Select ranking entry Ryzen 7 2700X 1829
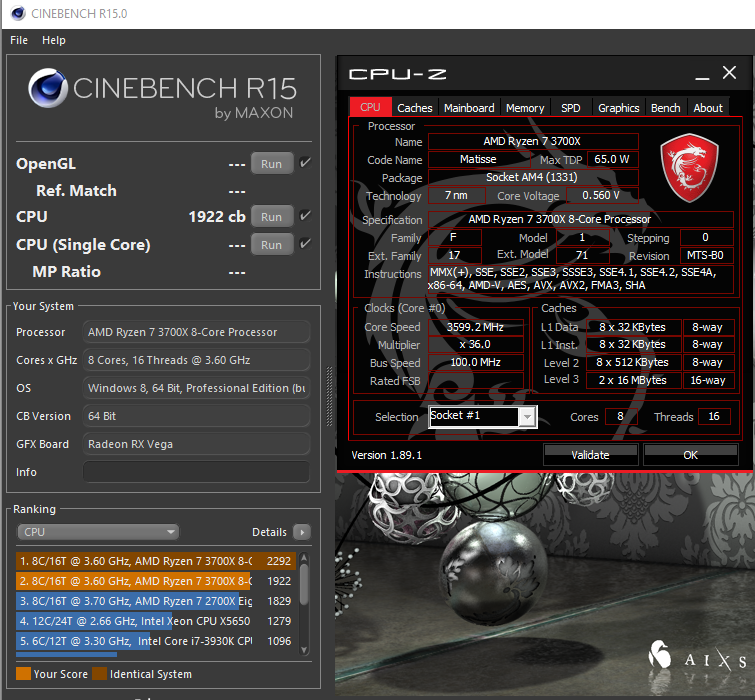The height and width of the screenshot is (700, 755). (156, 601)
